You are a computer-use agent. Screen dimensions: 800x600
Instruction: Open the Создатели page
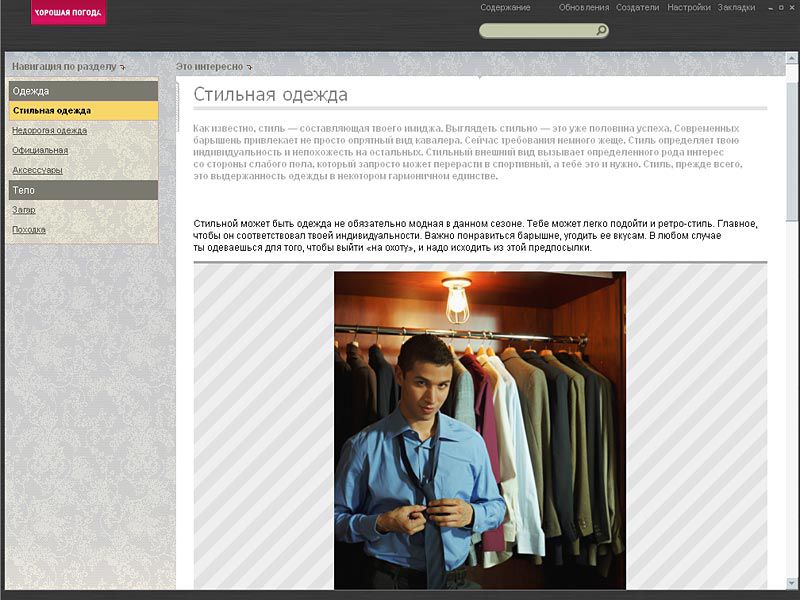point(637,8)
